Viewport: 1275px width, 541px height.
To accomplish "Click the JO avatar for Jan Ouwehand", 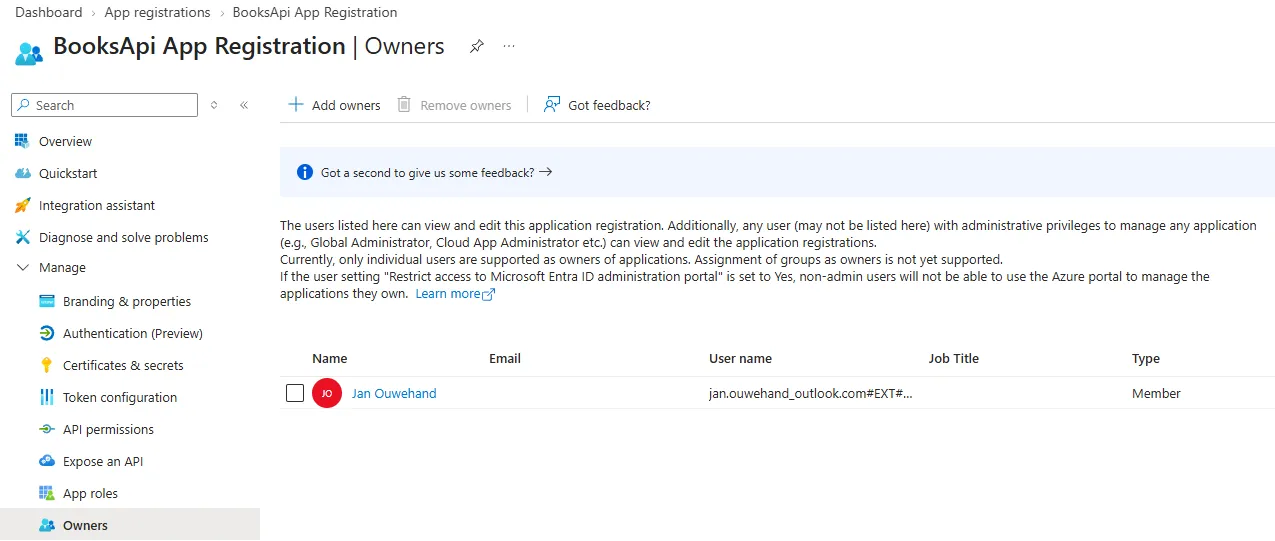I will 327,393.
